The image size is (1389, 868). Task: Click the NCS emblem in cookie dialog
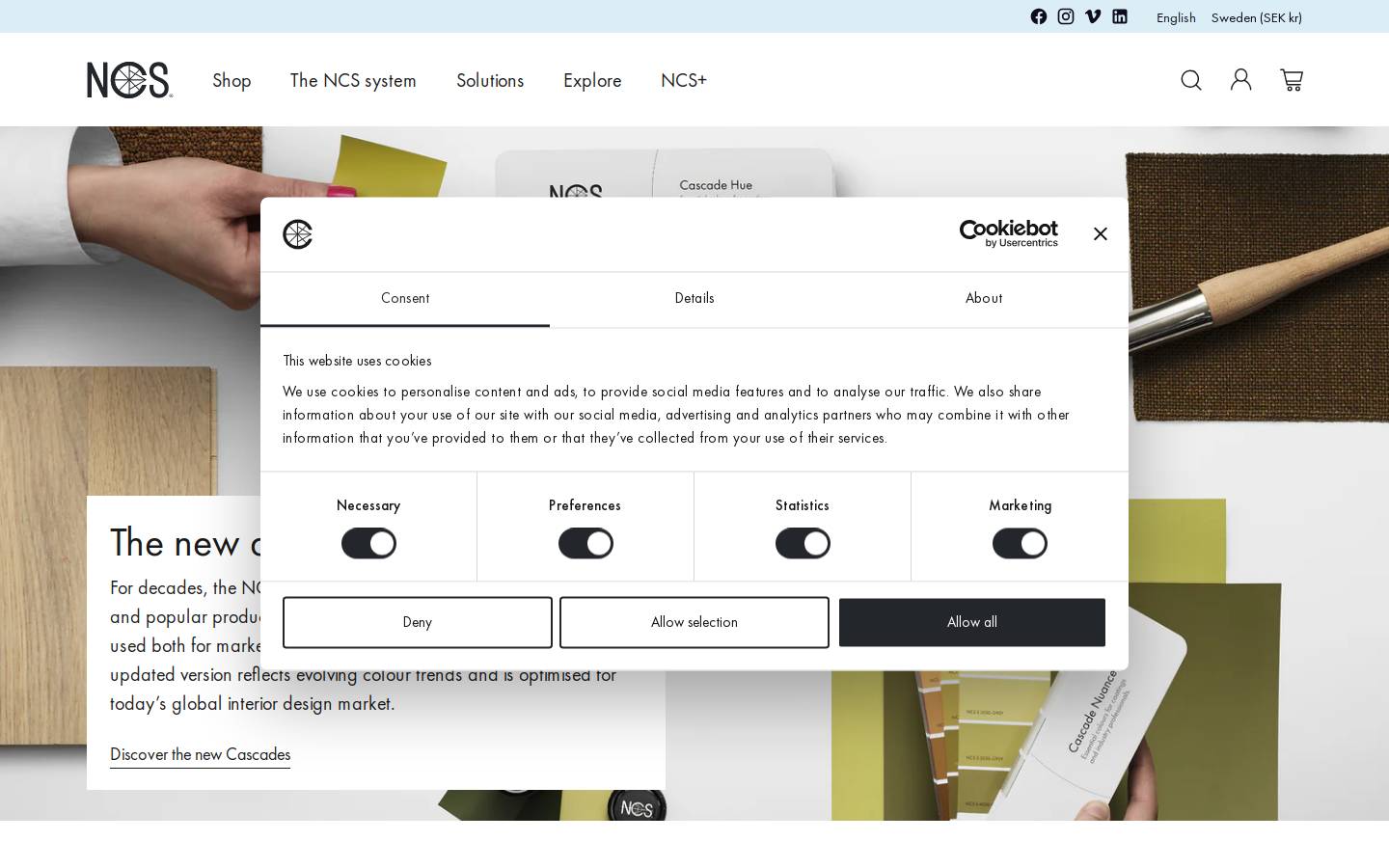click(298, 234)
